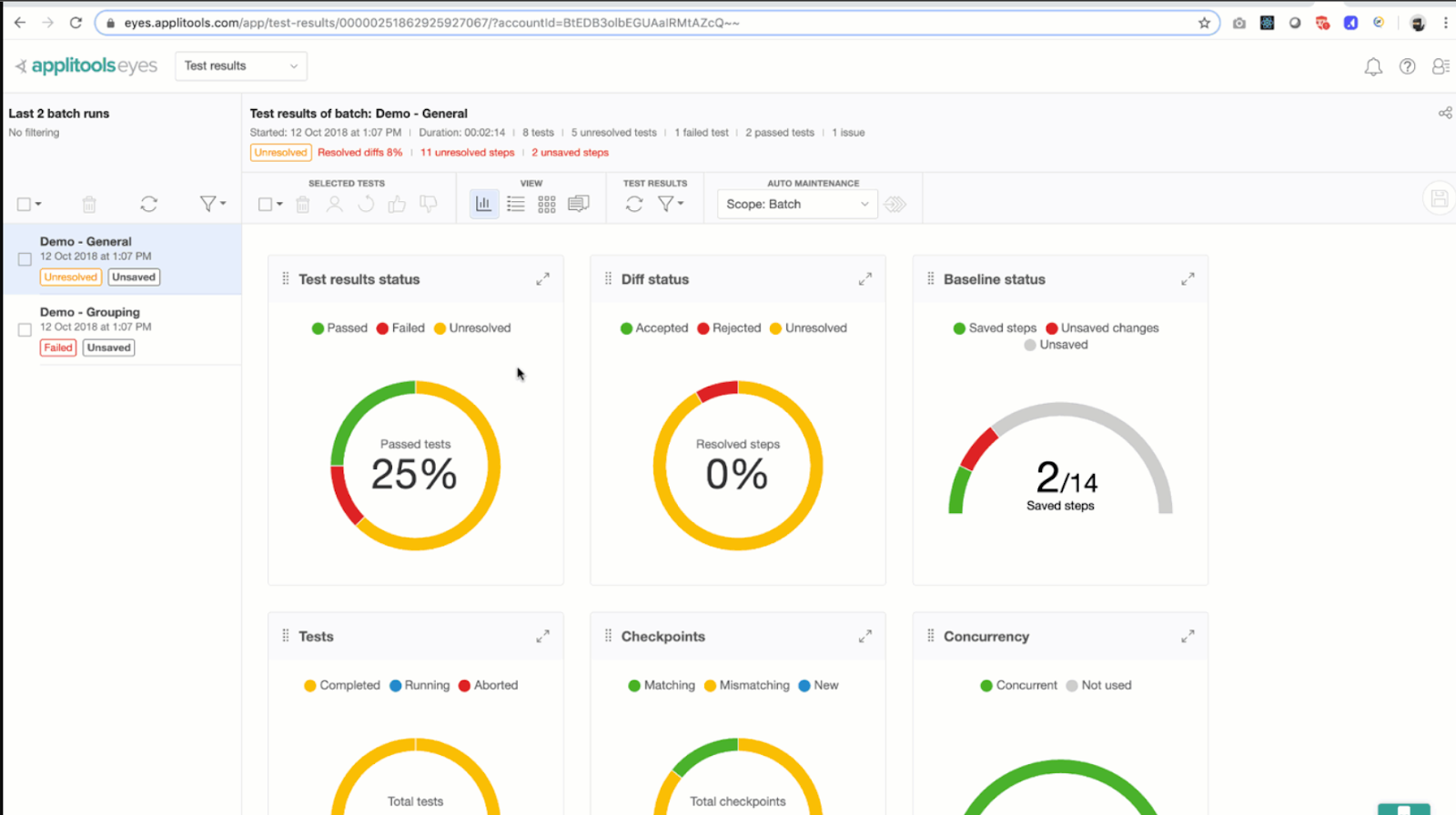Open the batch select-all checkbox dropdown arrow

(x=38, y=205)
